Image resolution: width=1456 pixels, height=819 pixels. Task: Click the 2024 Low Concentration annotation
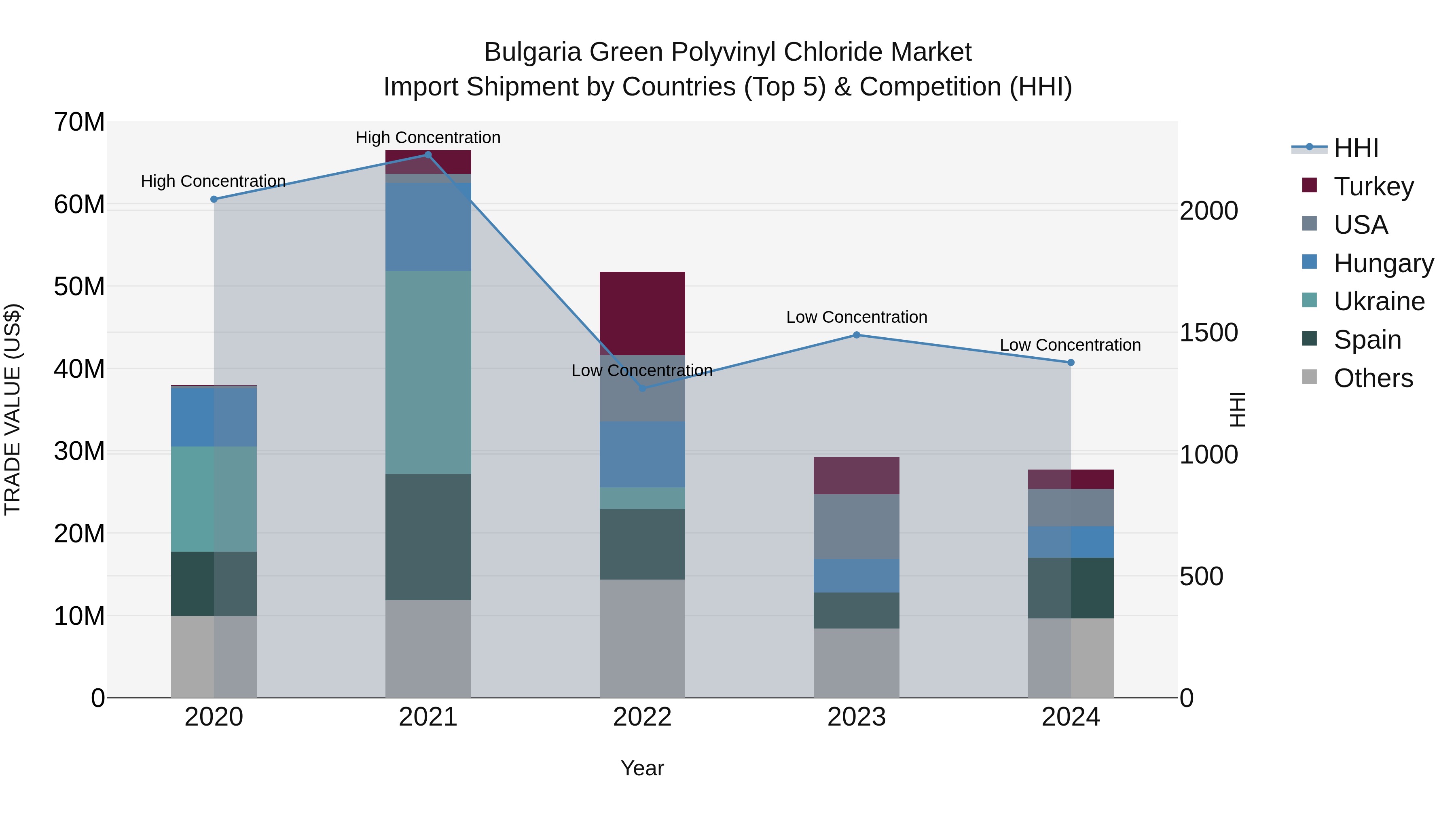pyautogui.click(x=1071, y=345)
